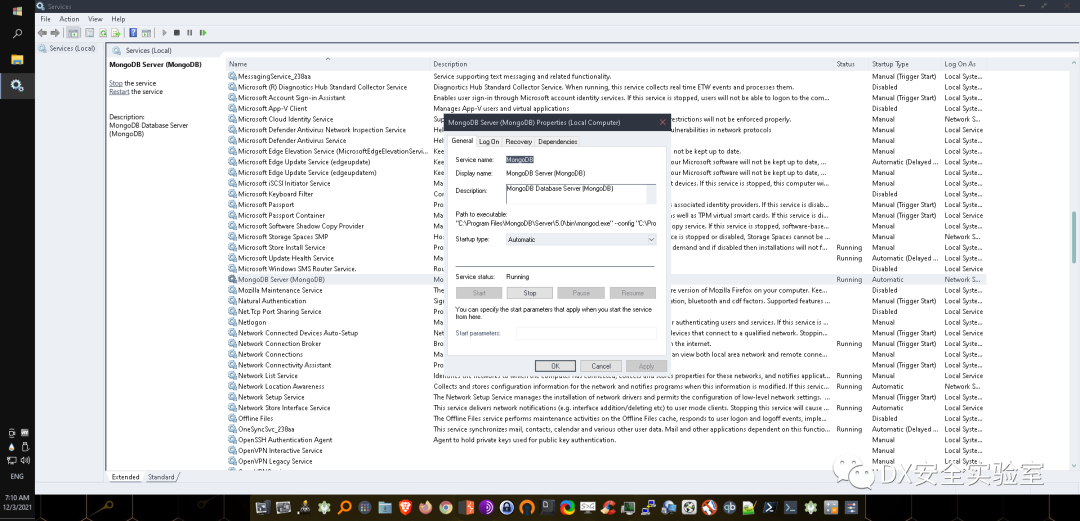1080x521 pixels.
Task: Open the search magnifier in the left sidebar
Action: coord(17,34)
